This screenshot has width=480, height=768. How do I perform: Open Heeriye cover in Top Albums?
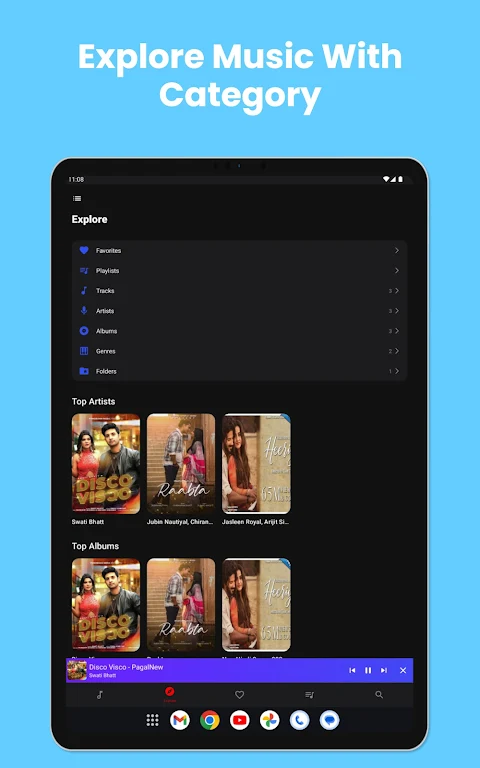coord(256,605)
